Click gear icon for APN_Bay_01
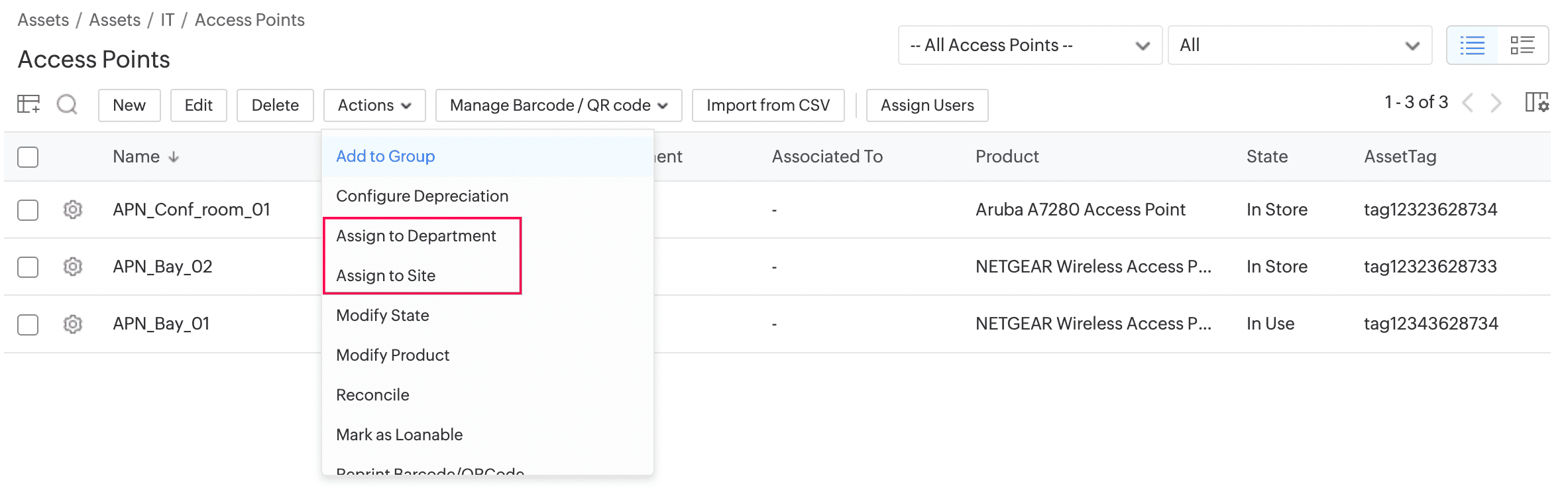 coord(73,324)
